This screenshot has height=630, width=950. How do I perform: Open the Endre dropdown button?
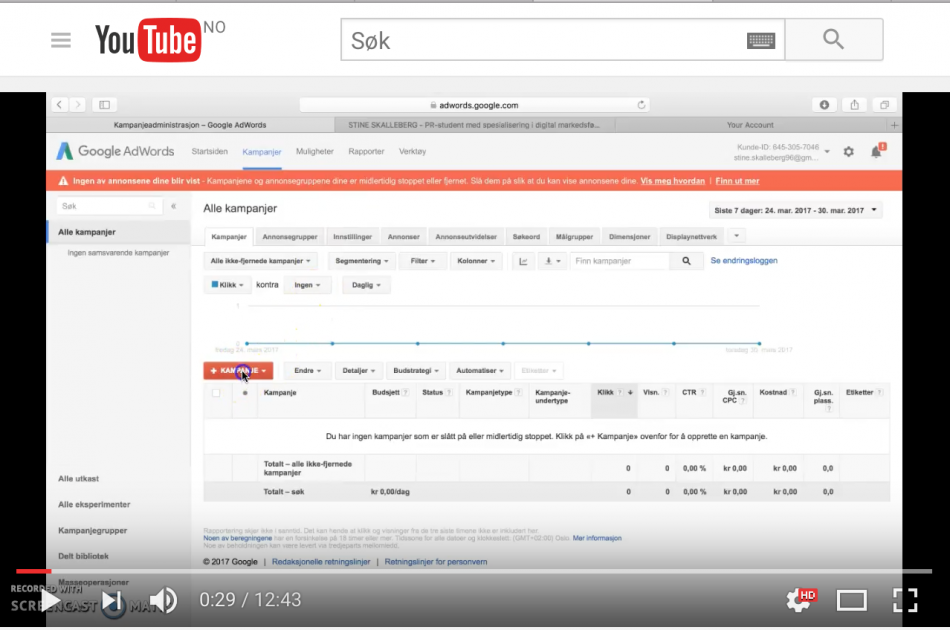click(x=307, y=371)
